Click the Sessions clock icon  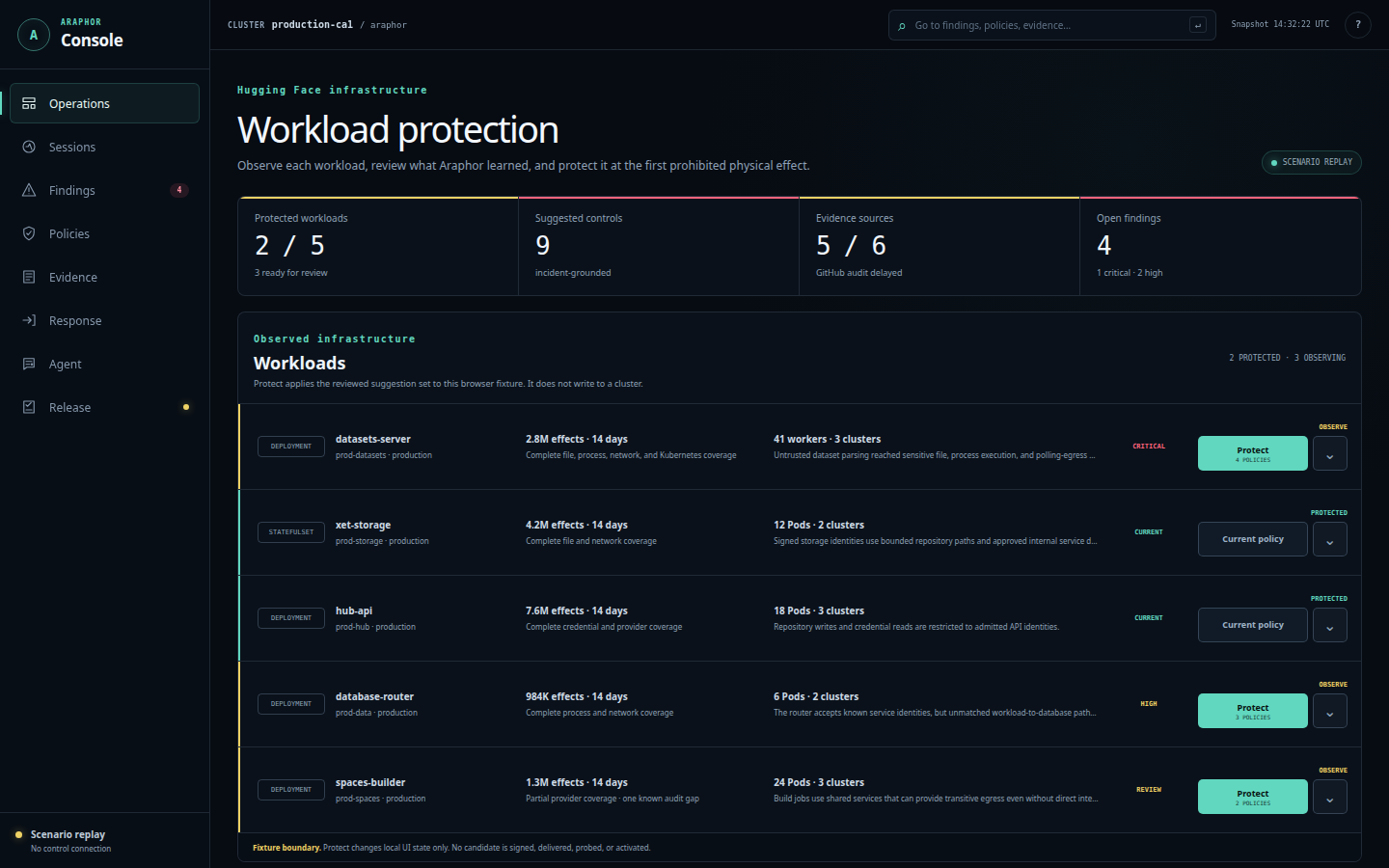point(29,147)
